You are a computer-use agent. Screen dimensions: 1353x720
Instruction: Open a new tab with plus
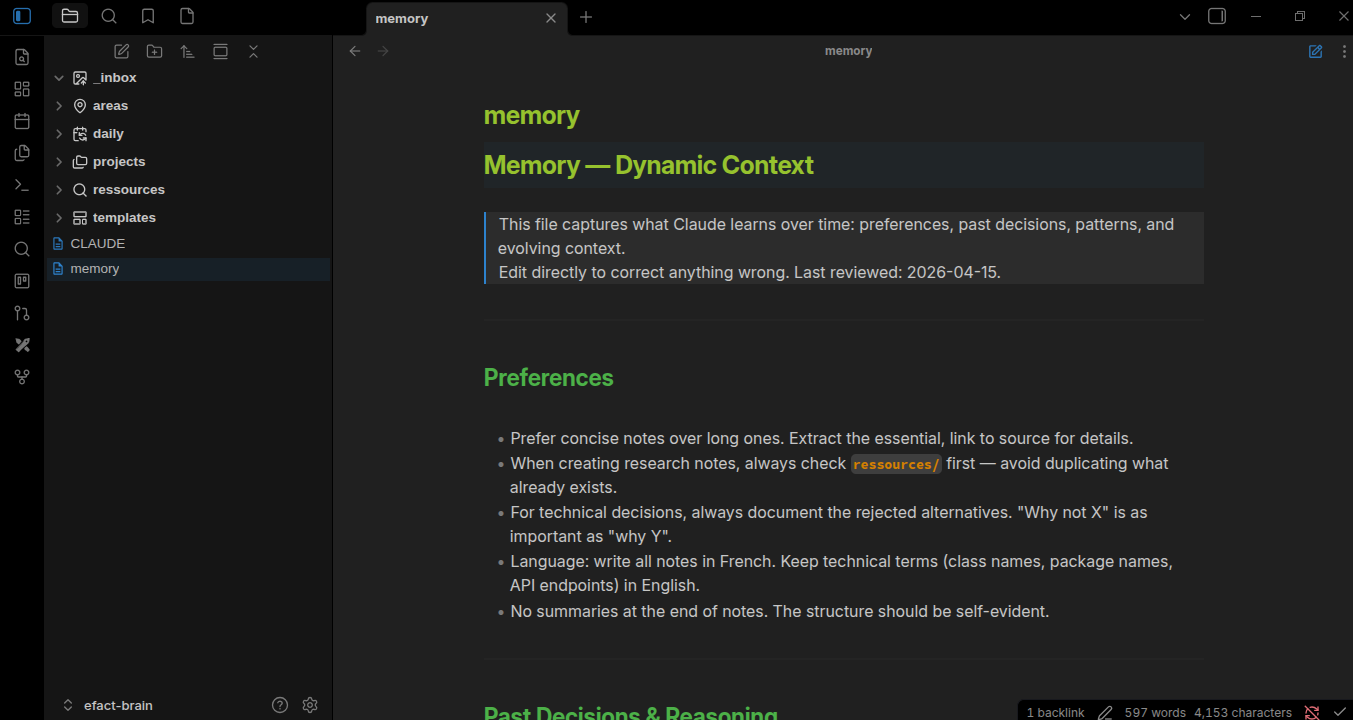(586, 17)
